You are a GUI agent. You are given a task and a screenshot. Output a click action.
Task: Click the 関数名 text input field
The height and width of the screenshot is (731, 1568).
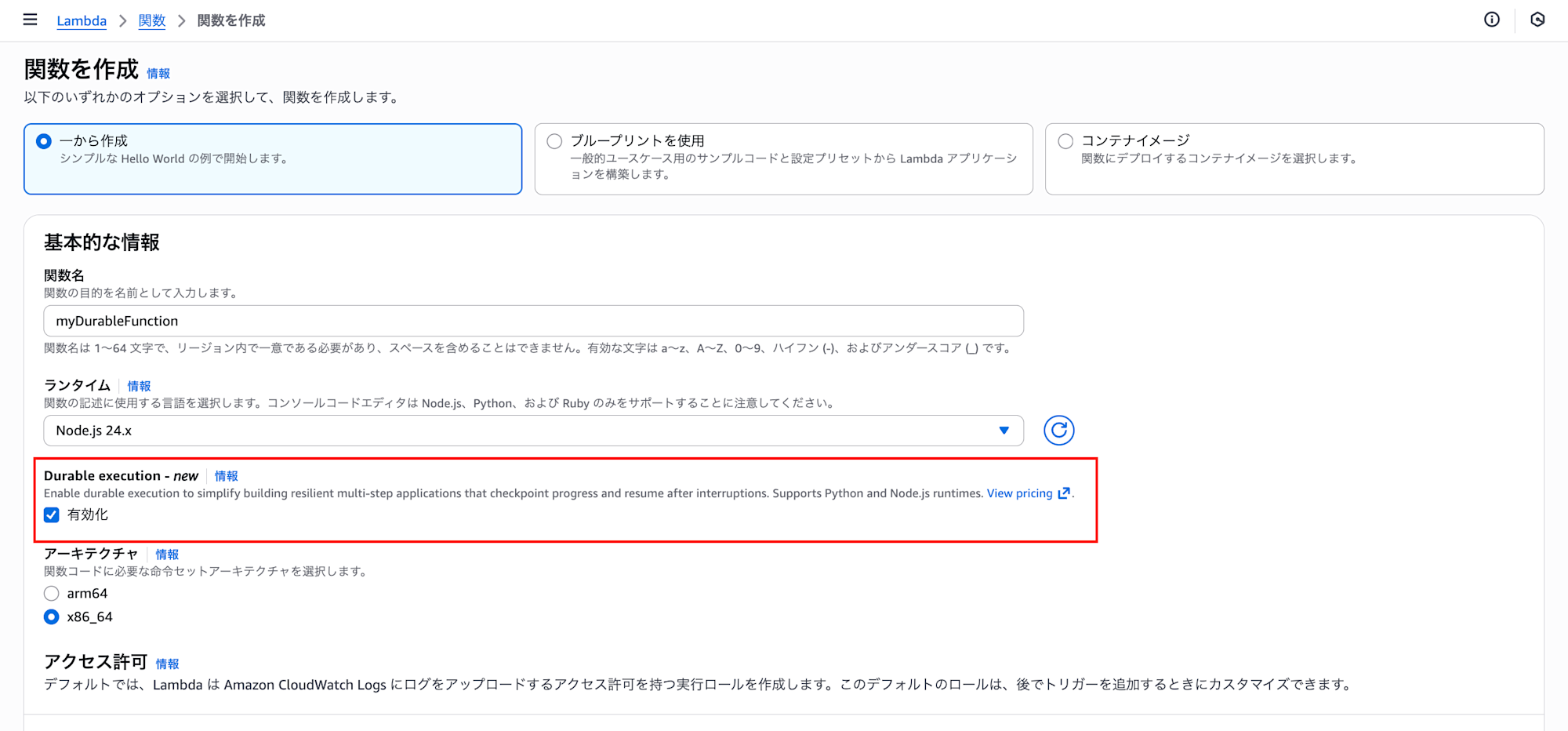pos(533,321)
